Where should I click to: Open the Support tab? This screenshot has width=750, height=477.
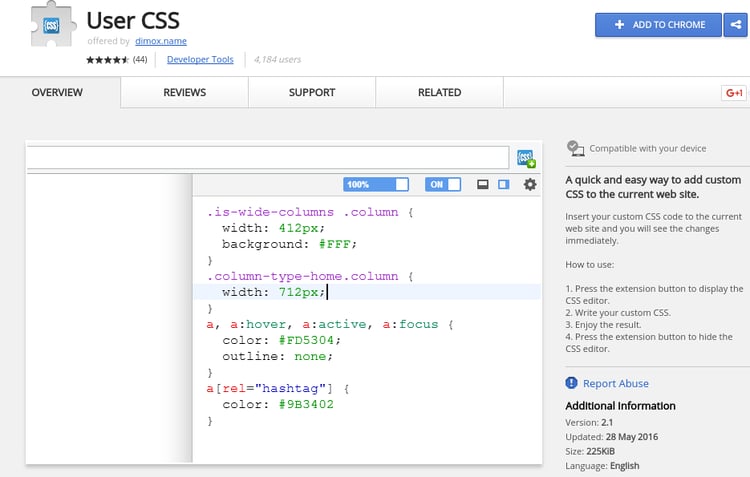[312, 93]
